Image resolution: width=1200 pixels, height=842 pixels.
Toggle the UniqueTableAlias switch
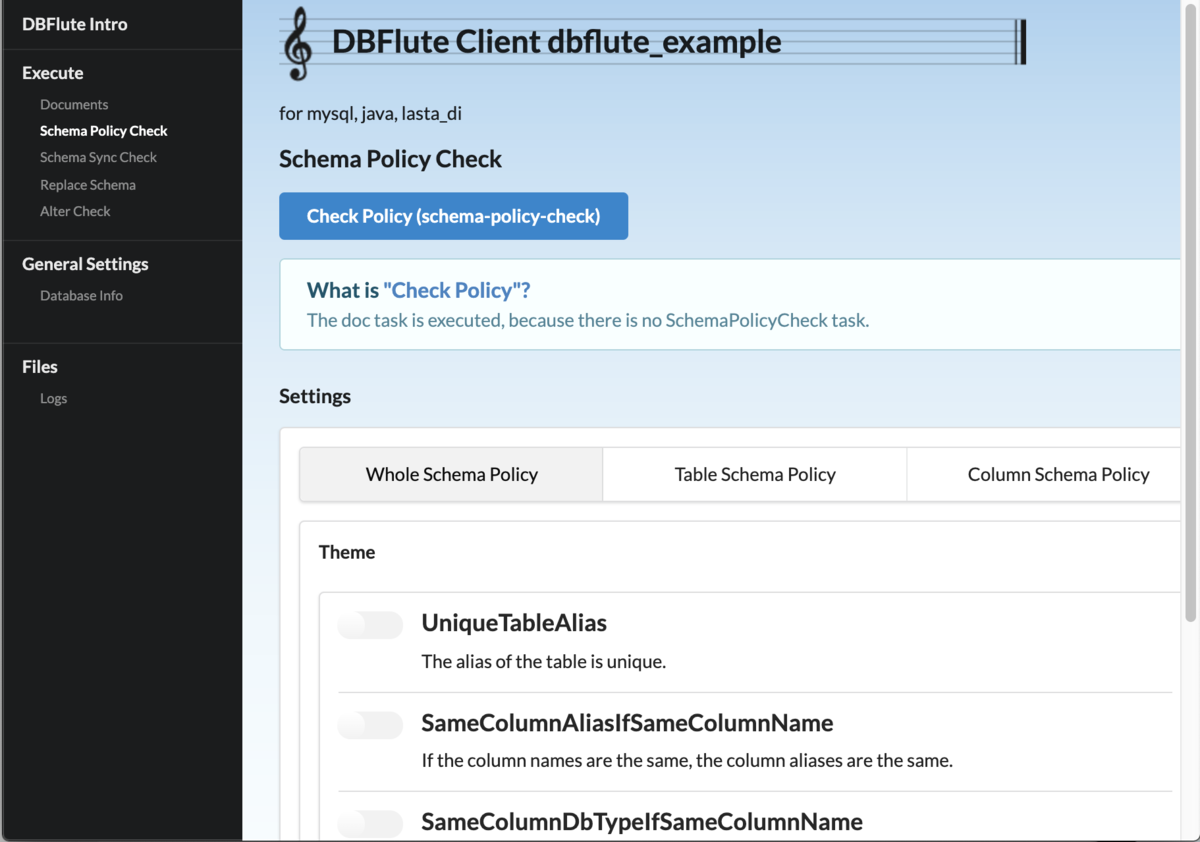[x=370, y=625]
